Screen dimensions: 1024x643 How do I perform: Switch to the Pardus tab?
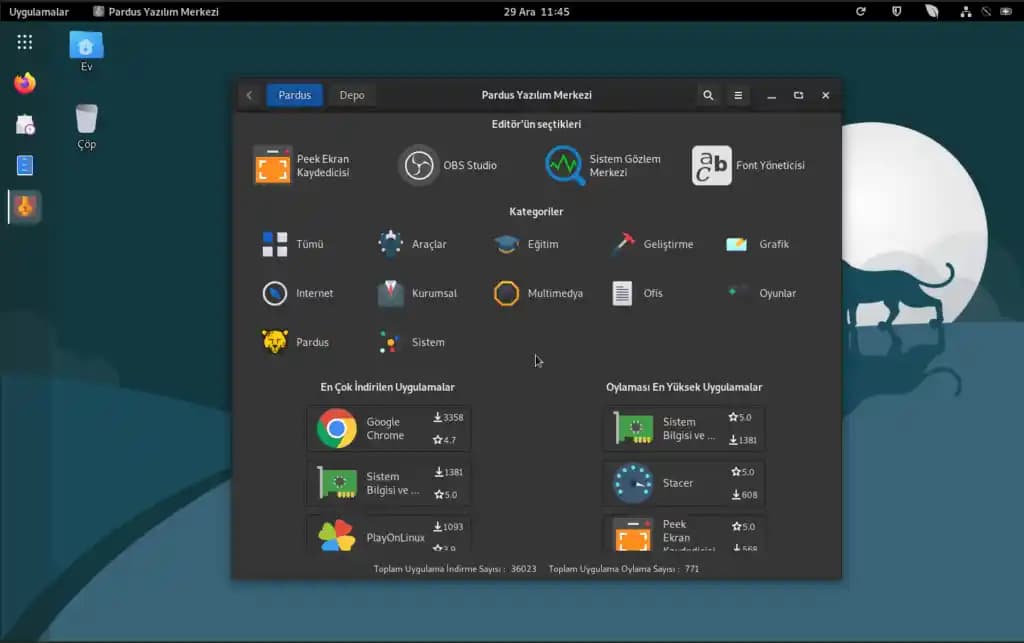(x=294, y=95)
